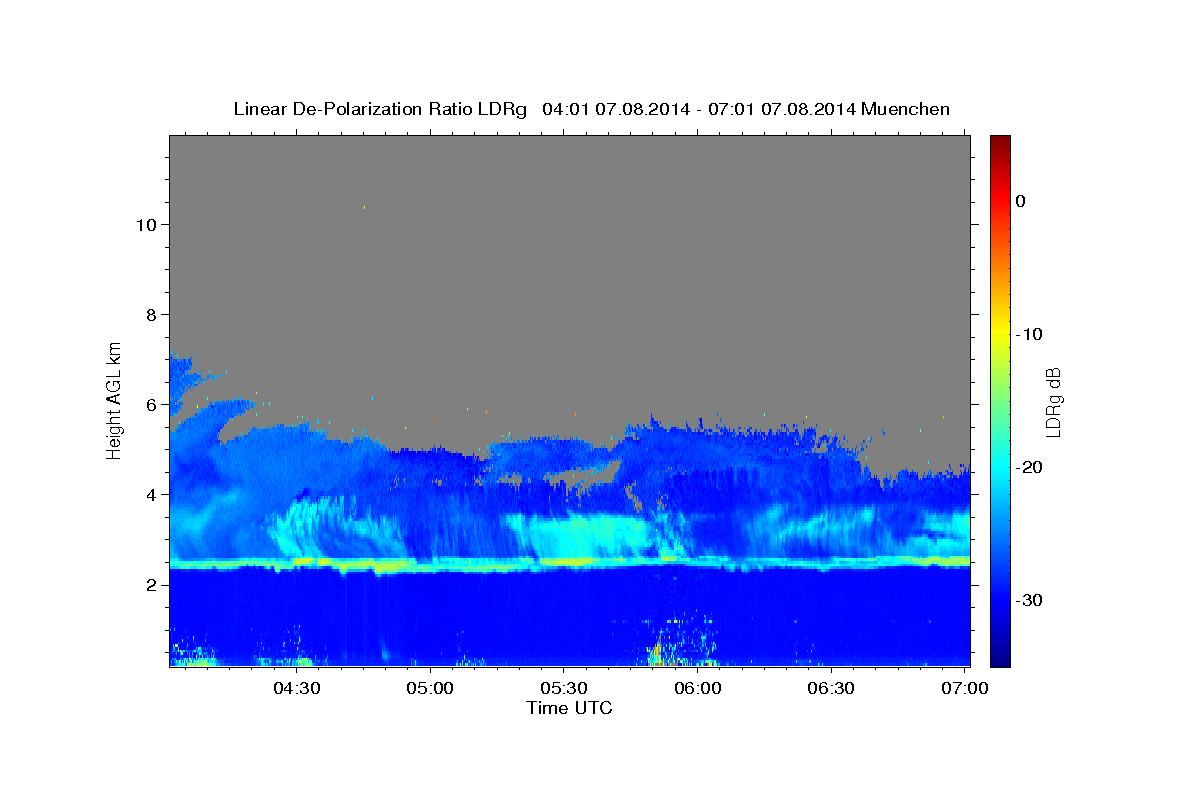Click the colorbar value label -30

coord(1030,600)
